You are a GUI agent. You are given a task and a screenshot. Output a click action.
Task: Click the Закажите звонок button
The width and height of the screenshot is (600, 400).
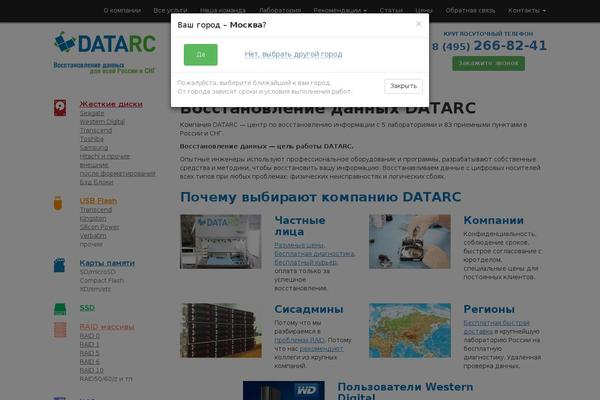pos(488,63)
